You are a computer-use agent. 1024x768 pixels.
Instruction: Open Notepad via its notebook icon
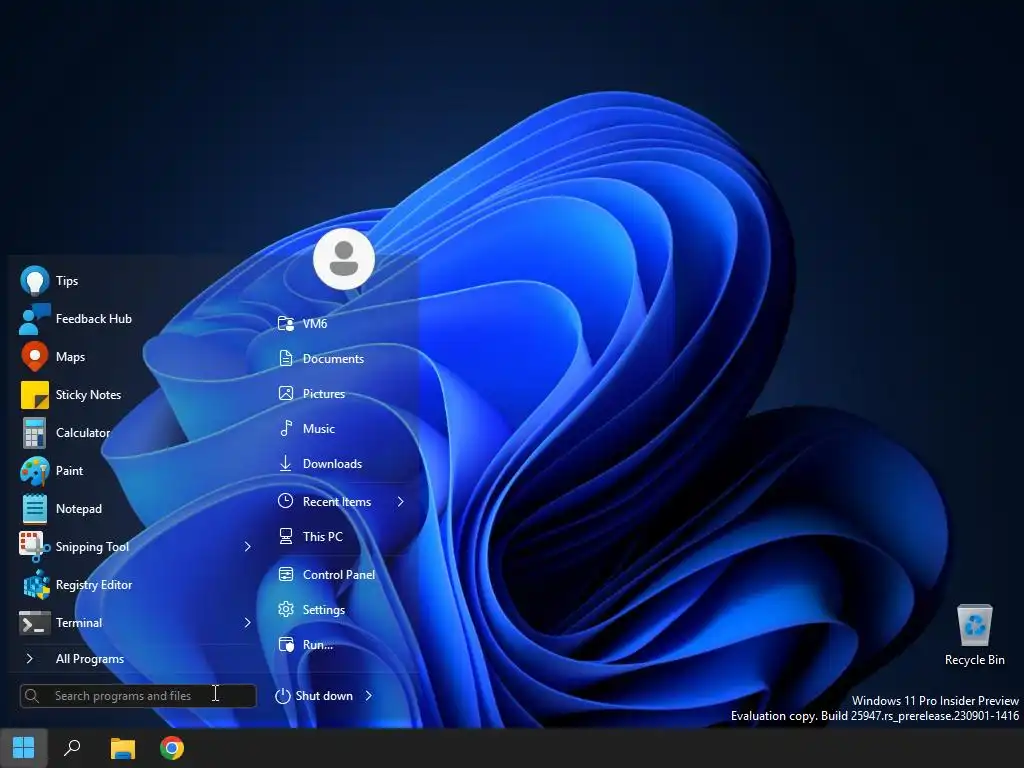tap(35, 509)
